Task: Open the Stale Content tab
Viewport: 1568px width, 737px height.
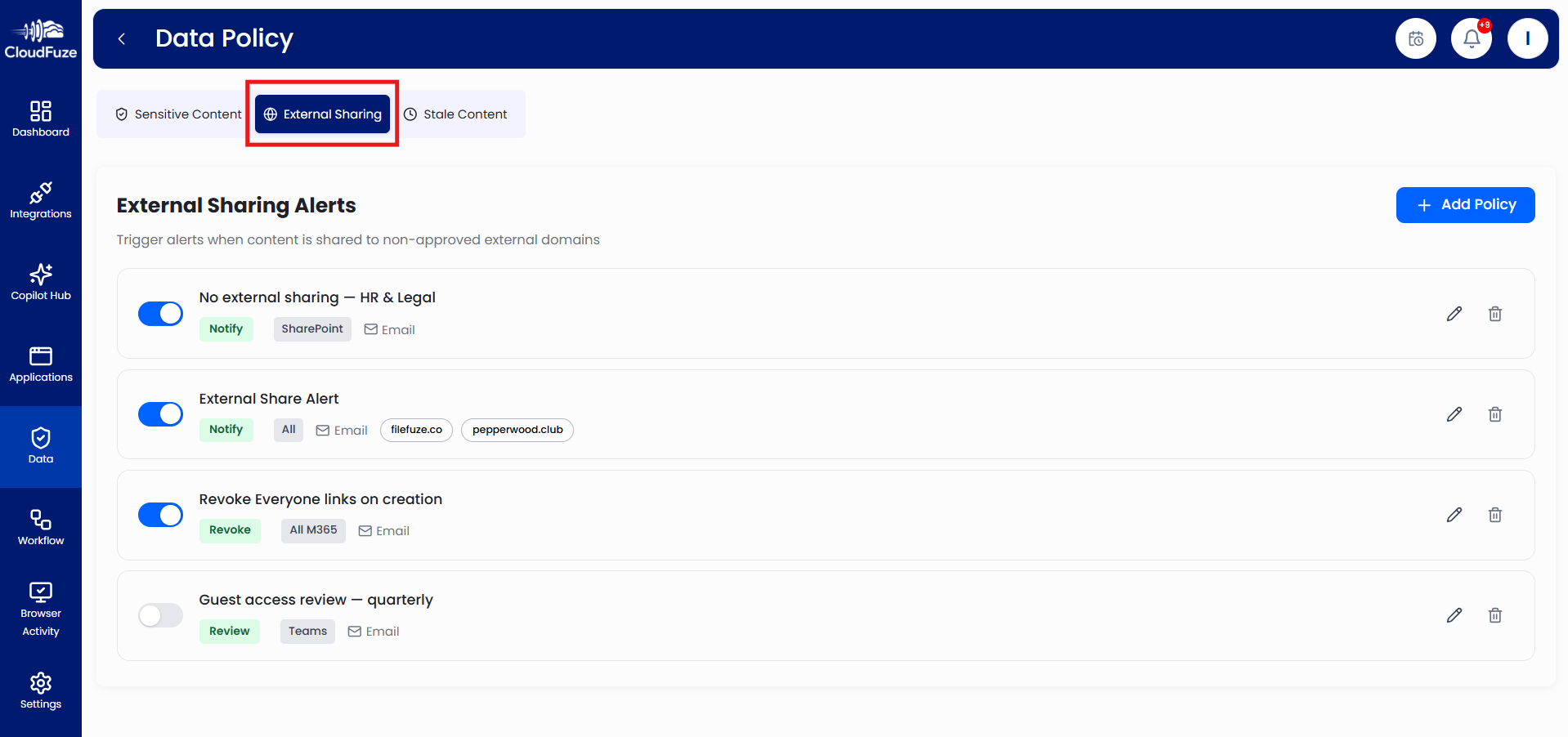Action: click(455, 114)
